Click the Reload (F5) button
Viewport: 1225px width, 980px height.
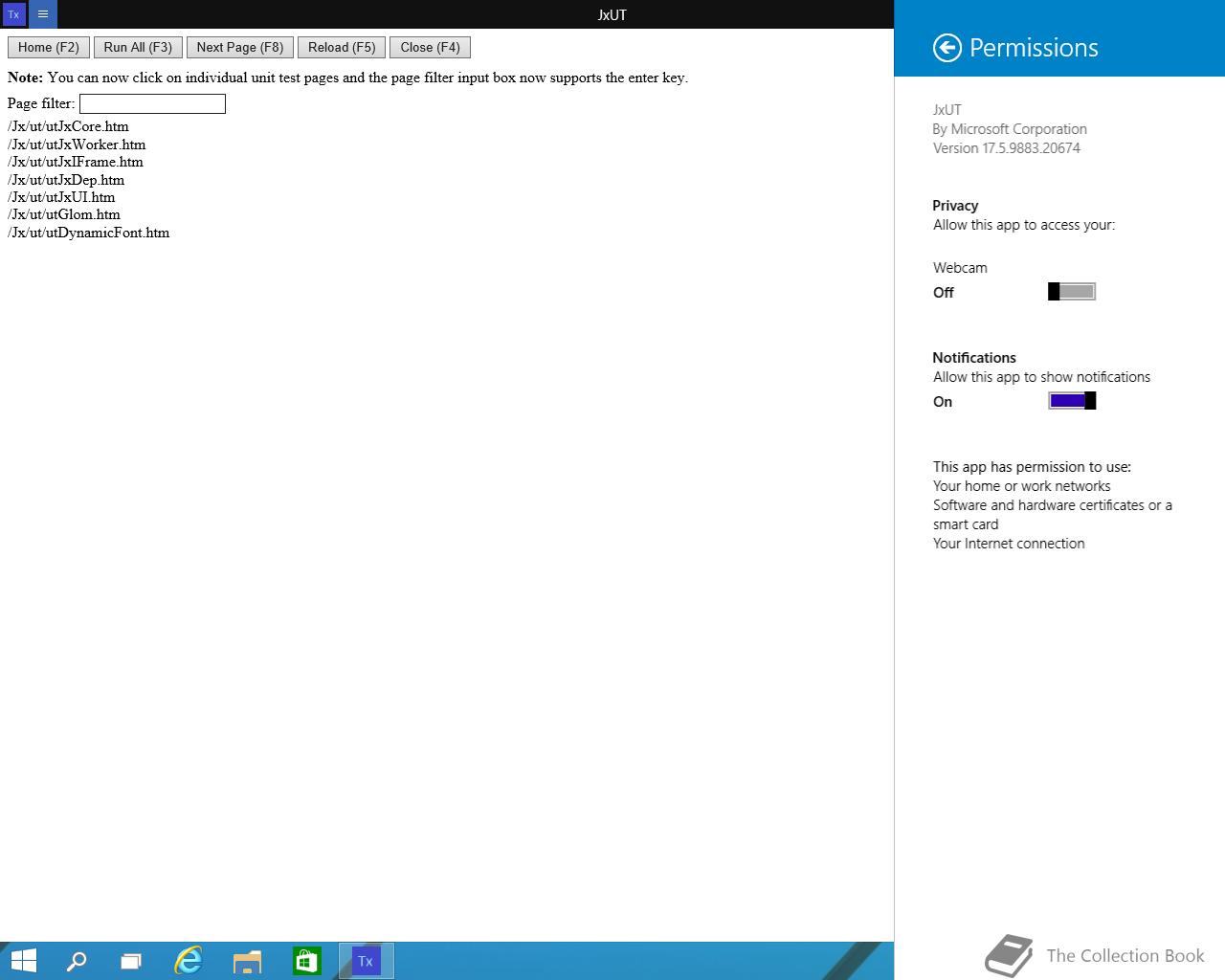tap(342, 48)
